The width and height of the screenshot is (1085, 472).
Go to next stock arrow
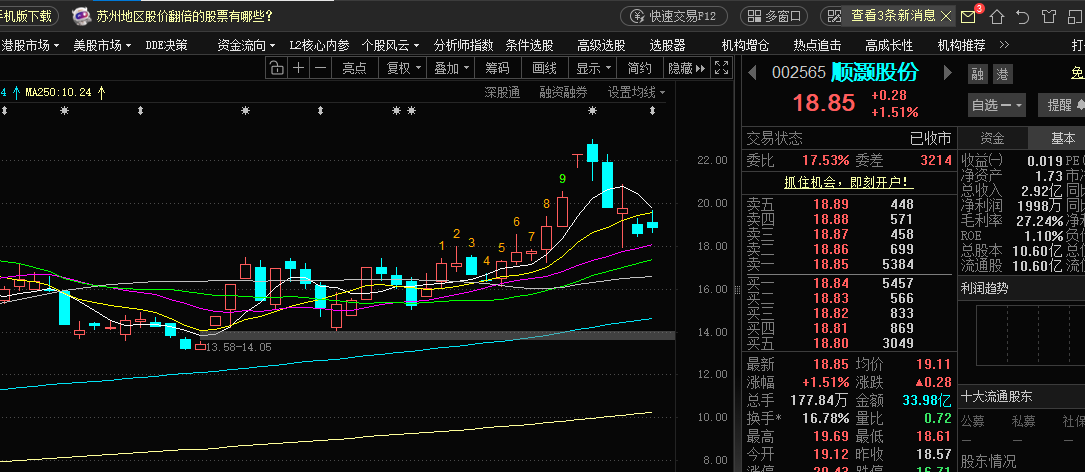coord(948,72)
